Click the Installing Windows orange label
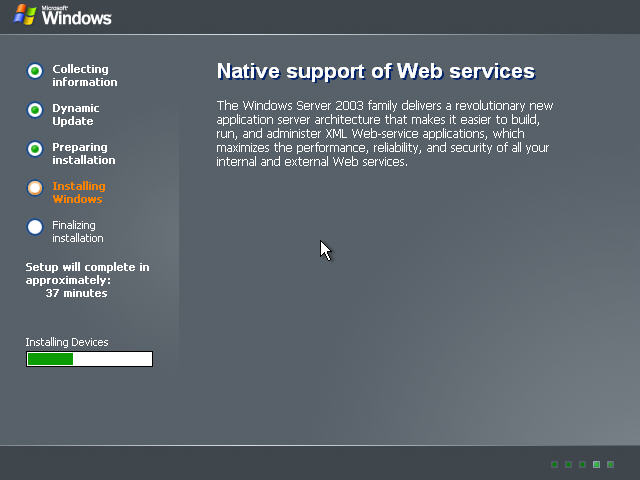 click(79, 193)
